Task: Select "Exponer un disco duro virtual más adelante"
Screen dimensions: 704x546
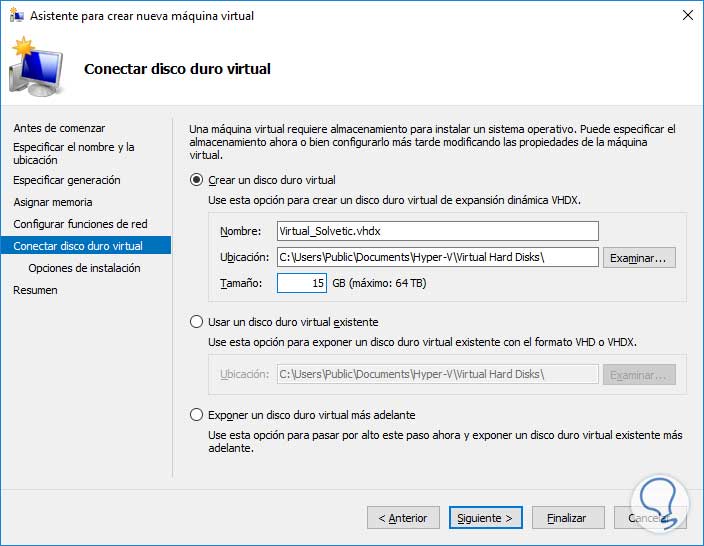Action: tap(196, 415)
